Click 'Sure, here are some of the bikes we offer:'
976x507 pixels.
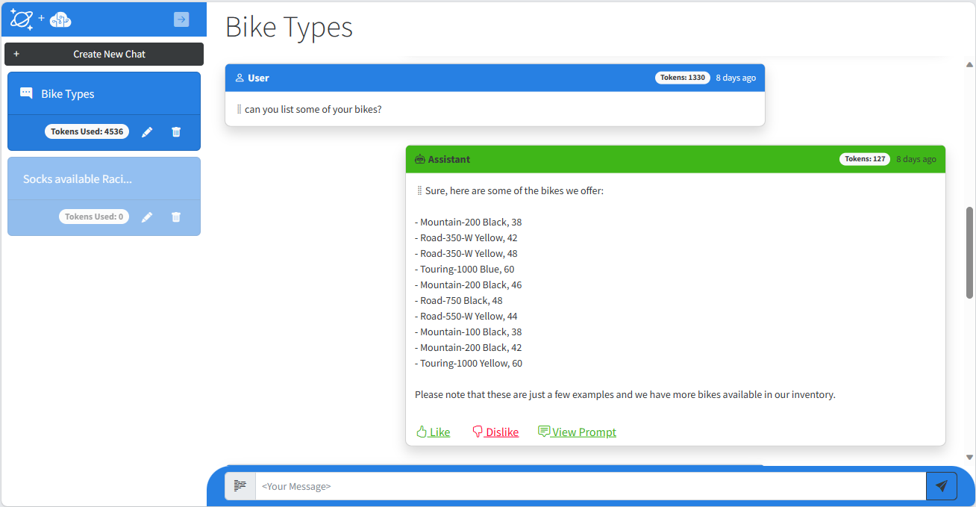point(514,191)
